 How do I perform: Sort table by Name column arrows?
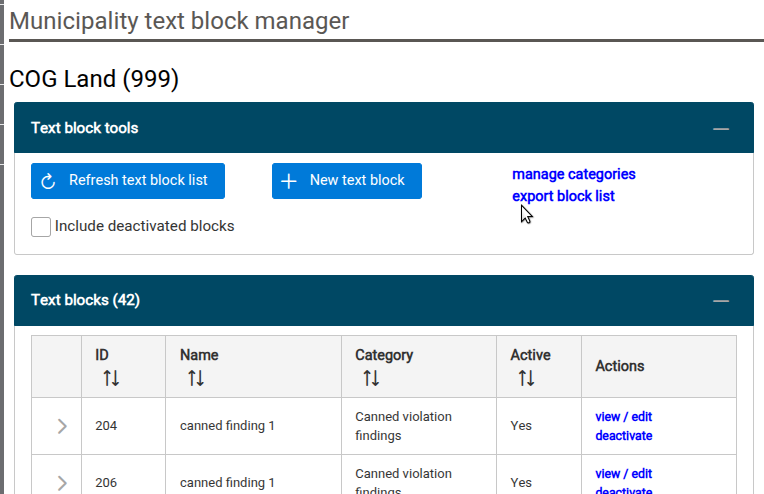pos(196,378)
